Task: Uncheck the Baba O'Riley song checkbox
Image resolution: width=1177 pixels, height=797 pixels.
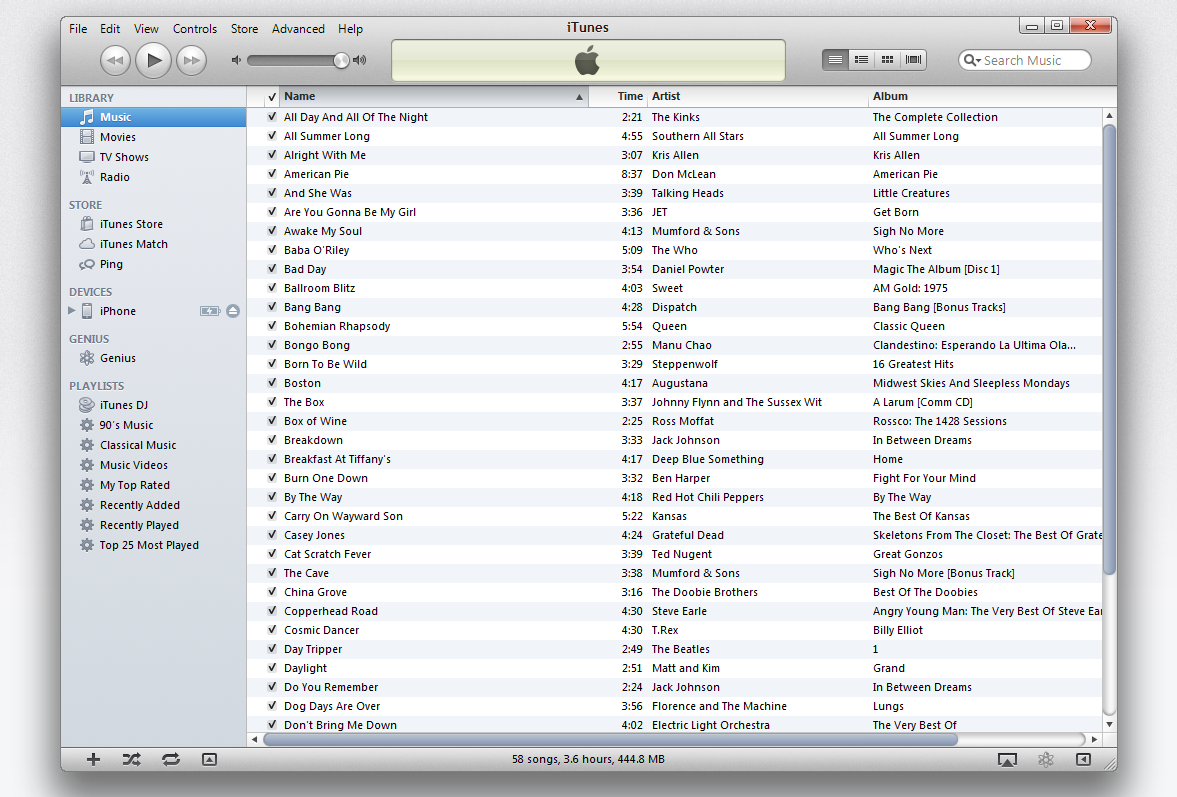Action: point(272,250)
